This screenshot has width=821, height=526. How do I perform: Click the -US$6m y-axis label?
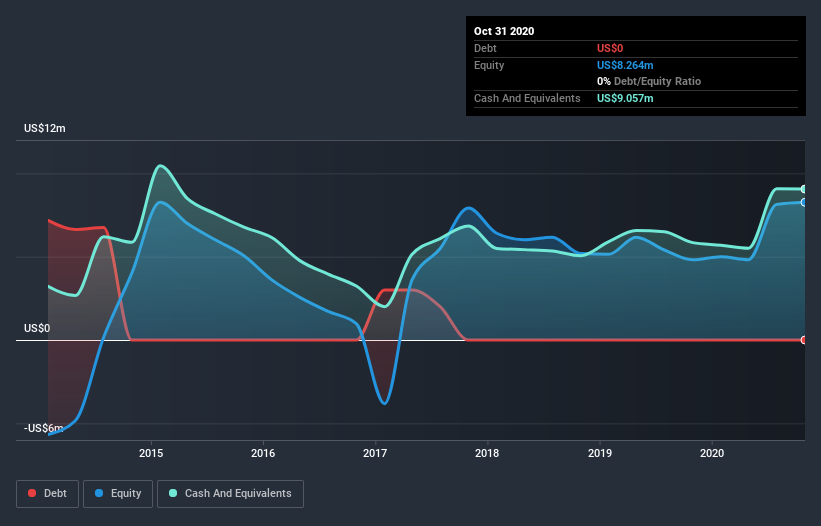pyautogui.click(x=43, y=428)
